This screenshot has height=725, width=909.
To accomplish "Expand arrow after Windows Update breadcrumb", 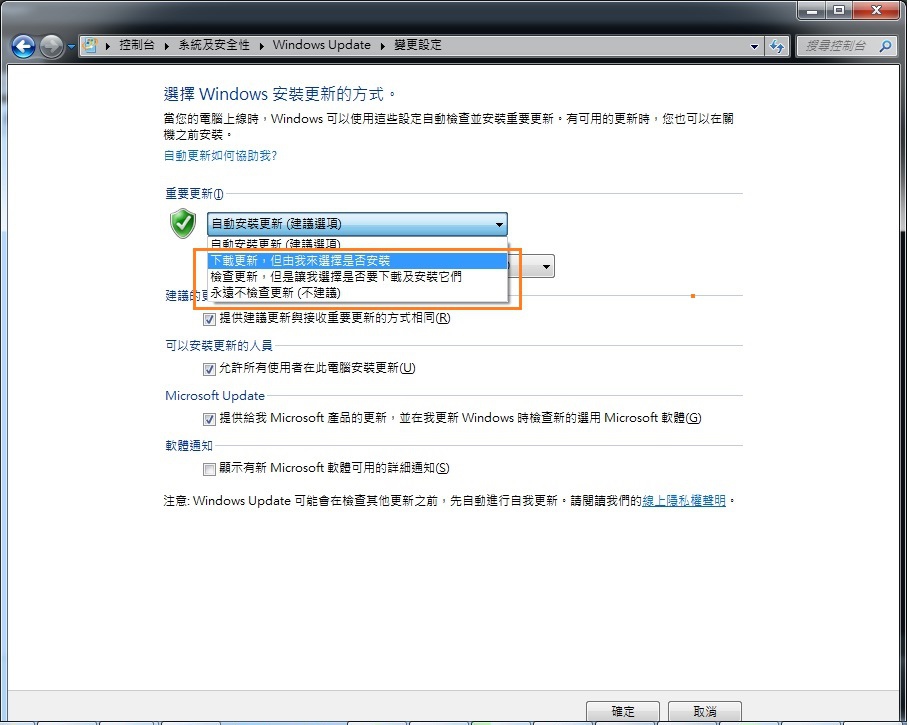I will [383, 46].
